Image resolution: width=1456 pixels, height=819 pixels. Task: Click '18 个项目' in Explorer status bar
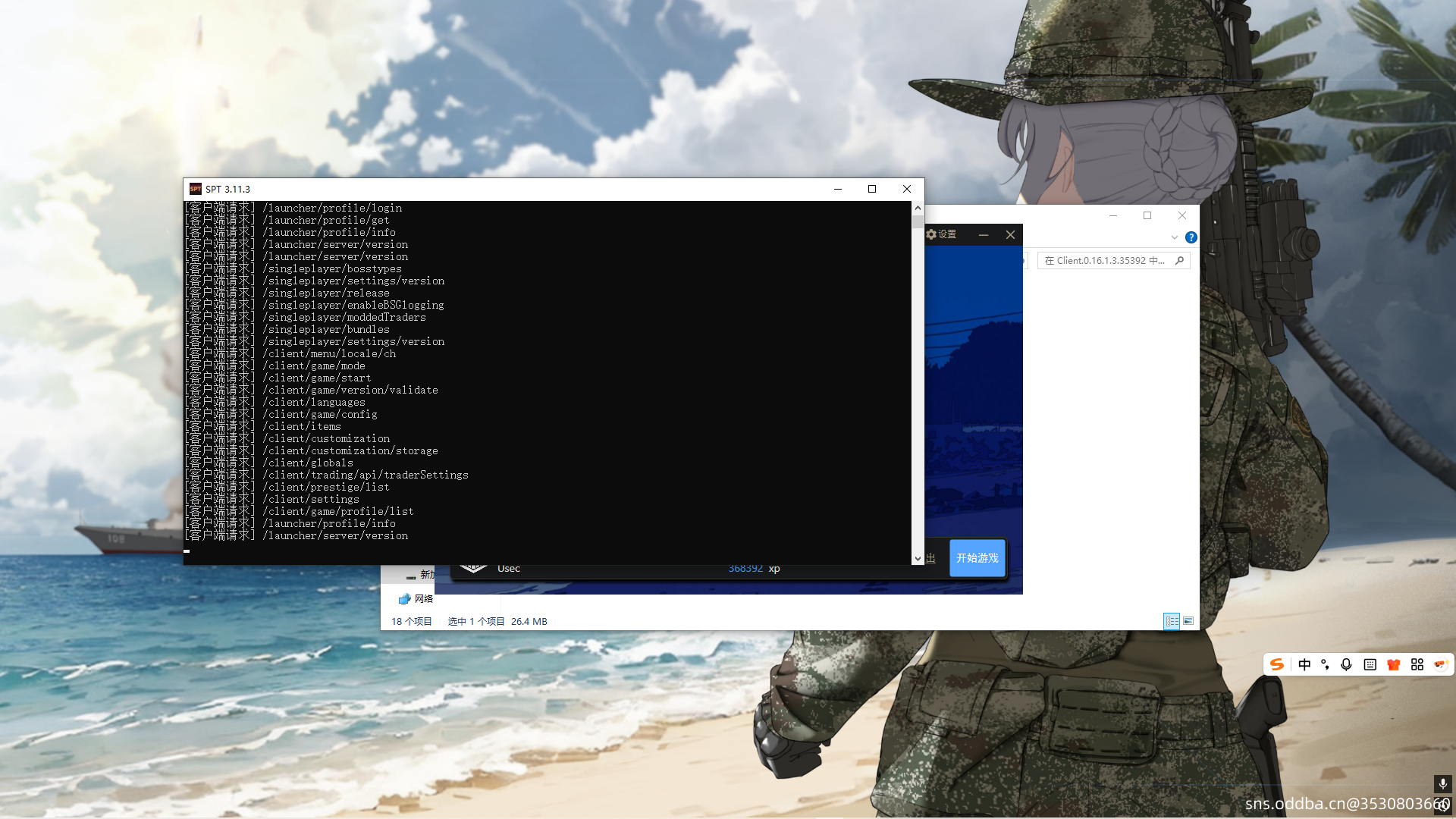click(x=412, y=622)
